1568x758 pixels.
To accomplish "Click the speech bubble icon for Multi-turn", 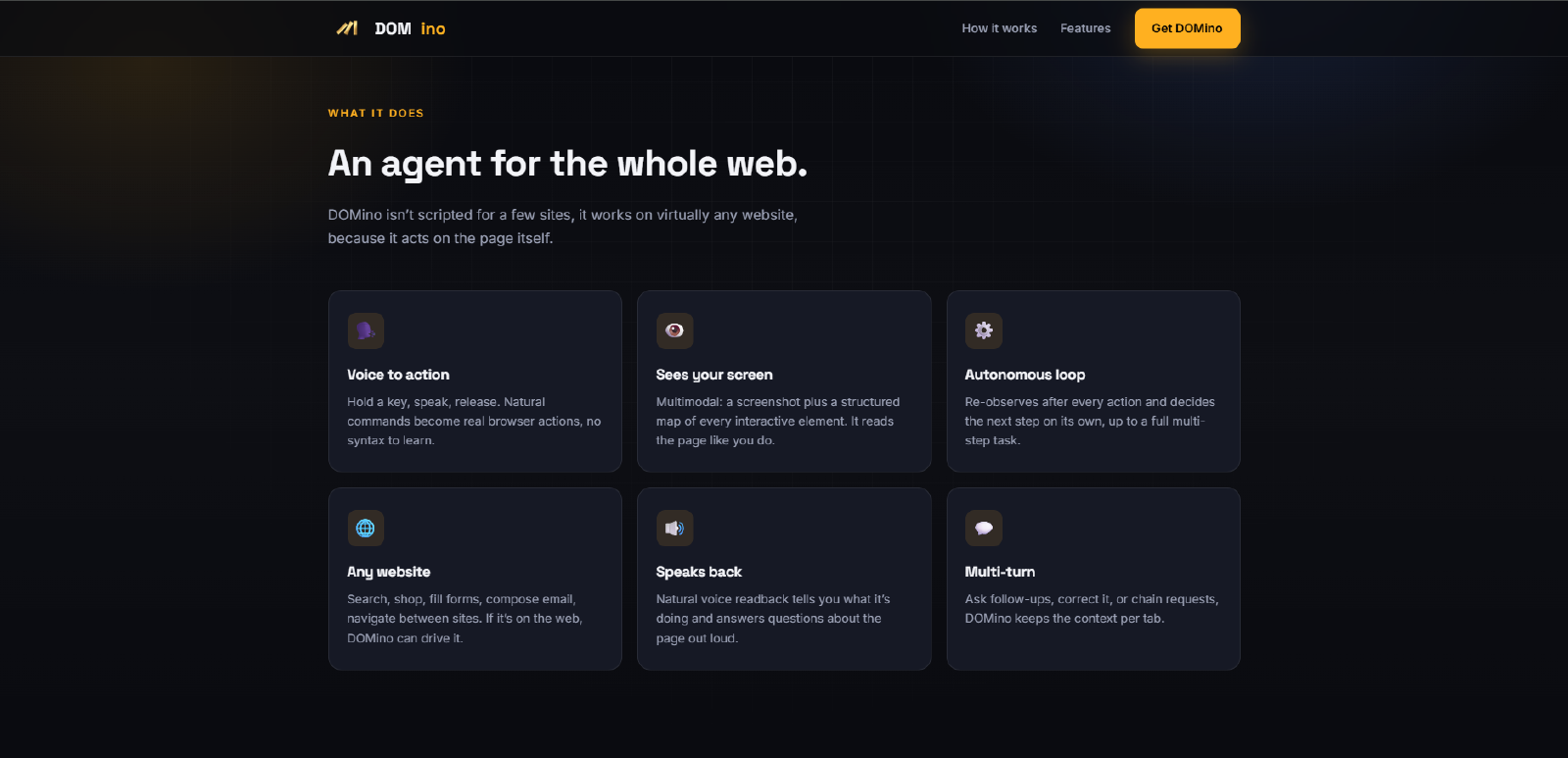I will (x=983, y=528).
